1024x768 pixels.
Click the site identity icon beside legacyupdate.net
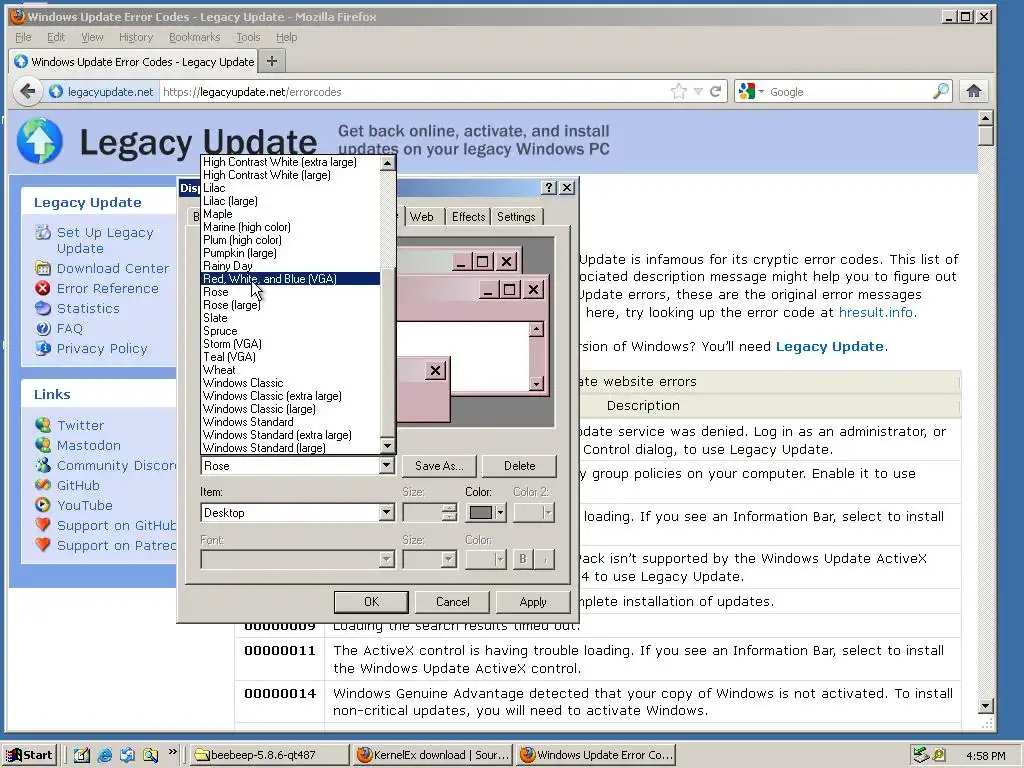56,91
